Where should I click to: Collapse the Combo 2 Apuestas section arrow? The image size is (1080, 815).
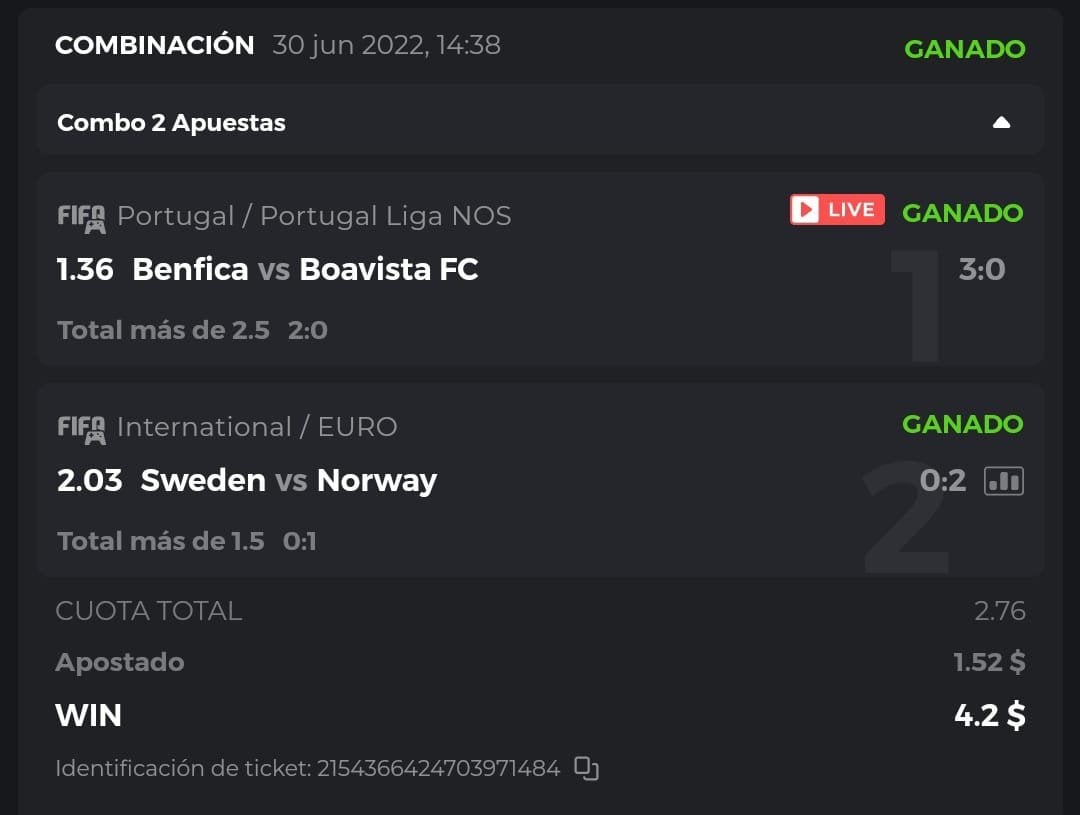[1001, 123]
